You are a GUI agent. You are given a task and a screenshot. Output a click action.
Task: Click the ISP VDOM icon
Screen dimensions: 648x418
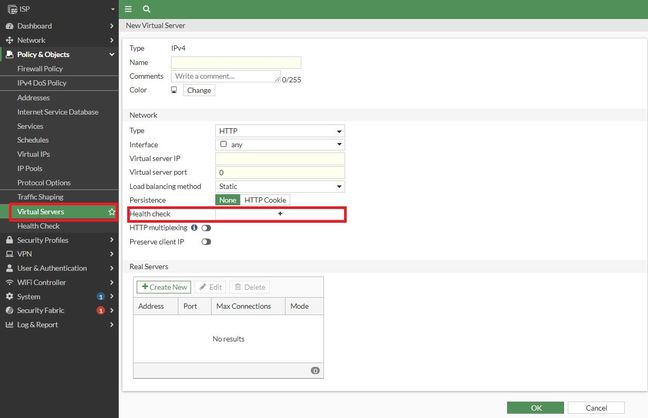pyautogui.click(x=12, y=9)
